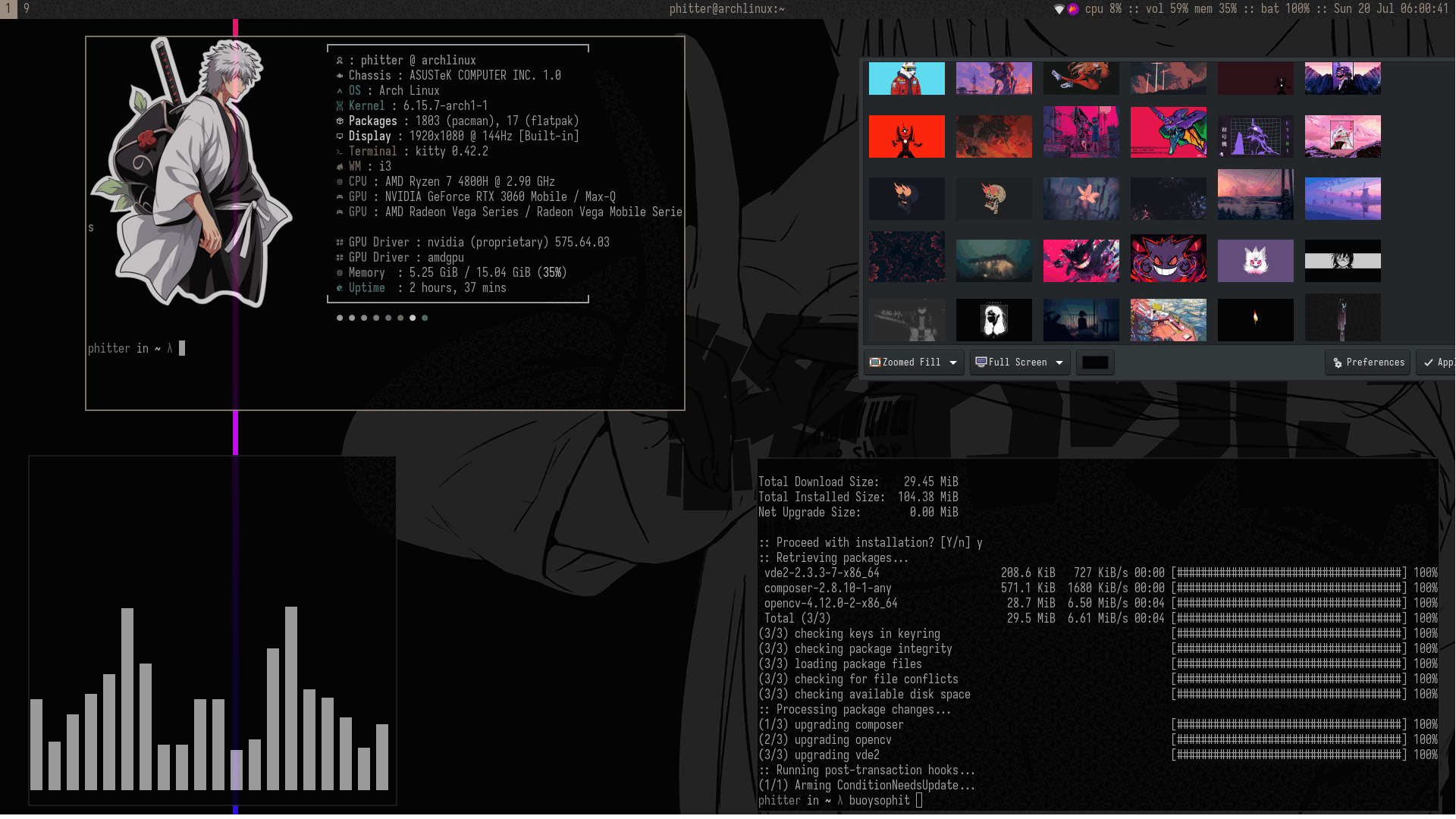Open the Full Screen monitor dropdown

(1060, 362)
